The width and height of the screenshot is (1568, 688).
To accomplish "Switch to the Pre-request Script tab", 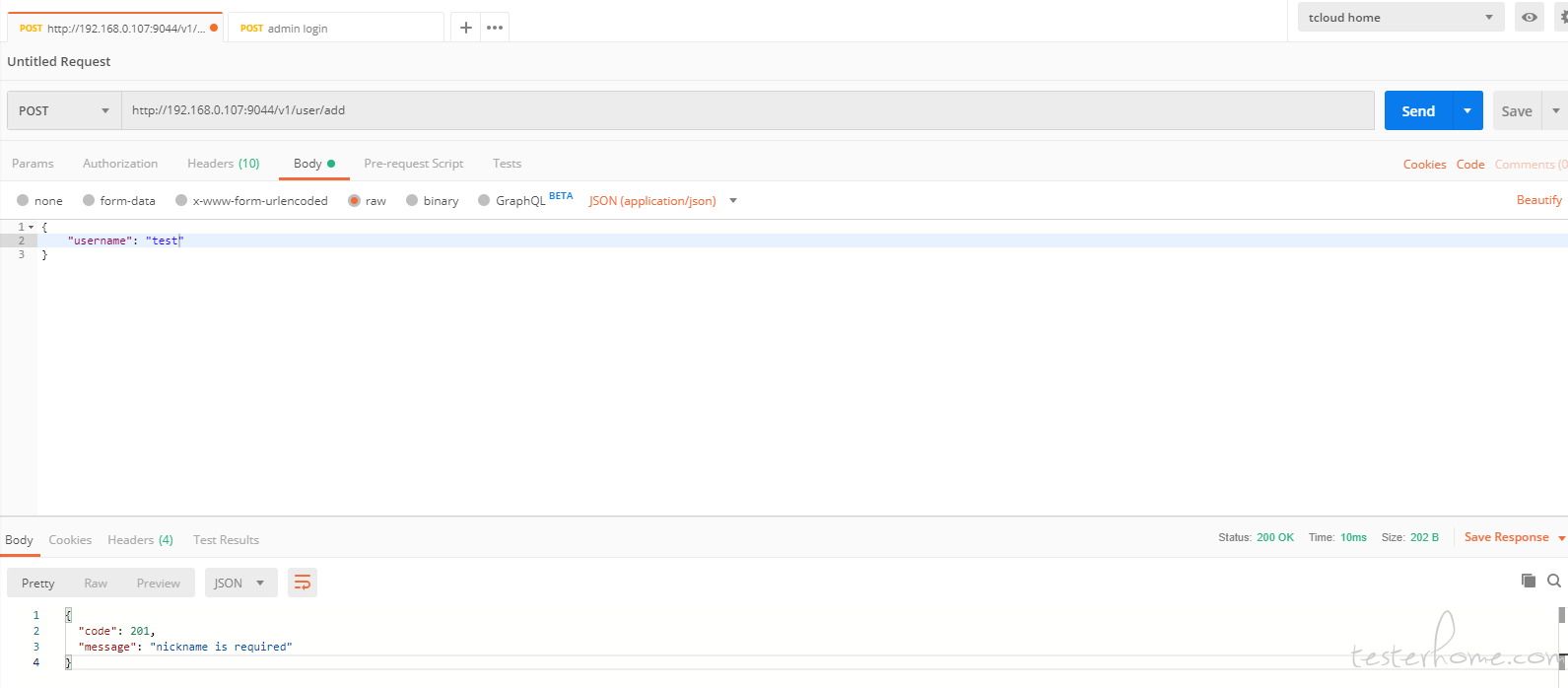I will [413, 164].
